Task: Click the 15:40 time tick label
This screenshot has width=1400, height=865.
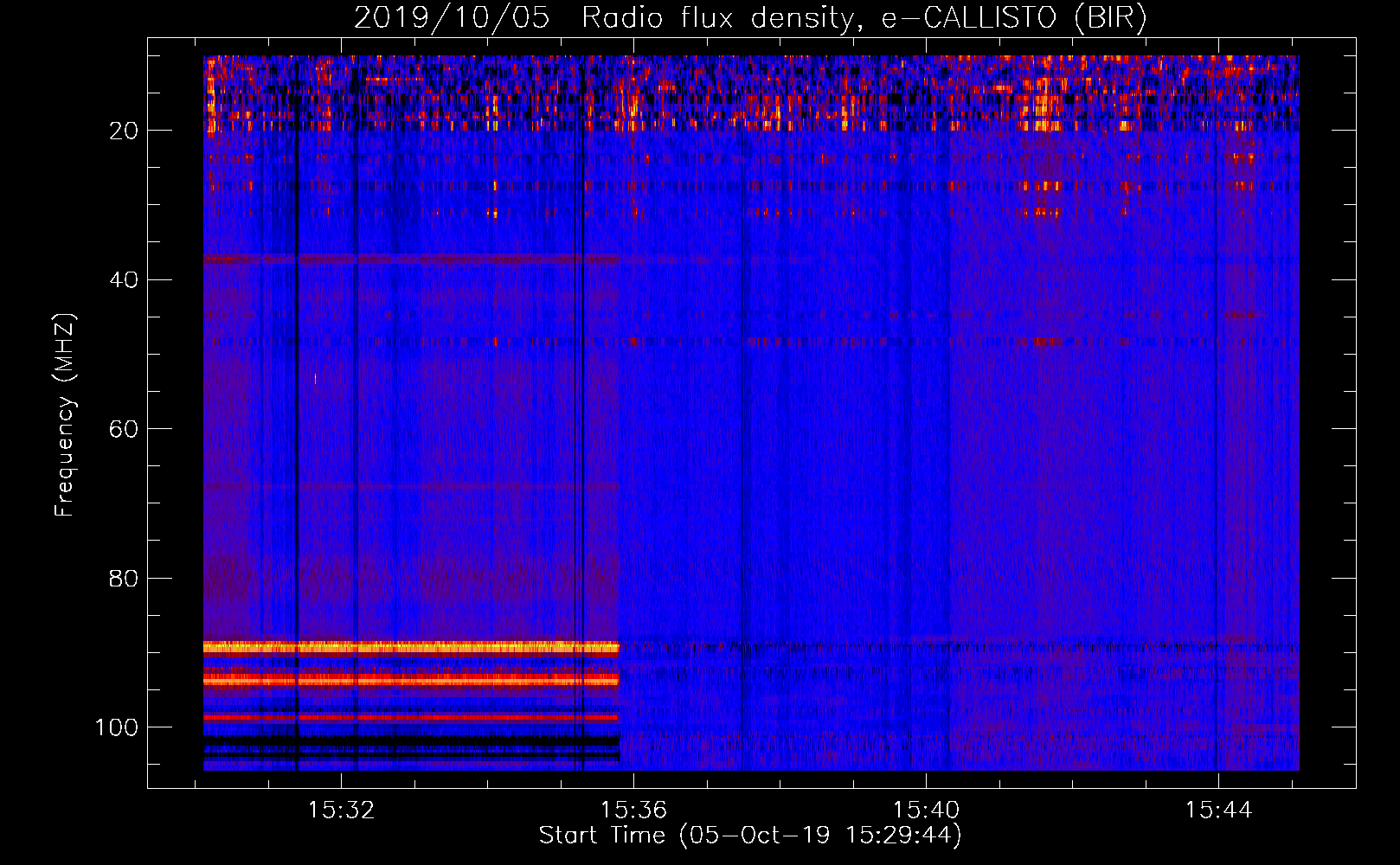Action: point(926,810)
